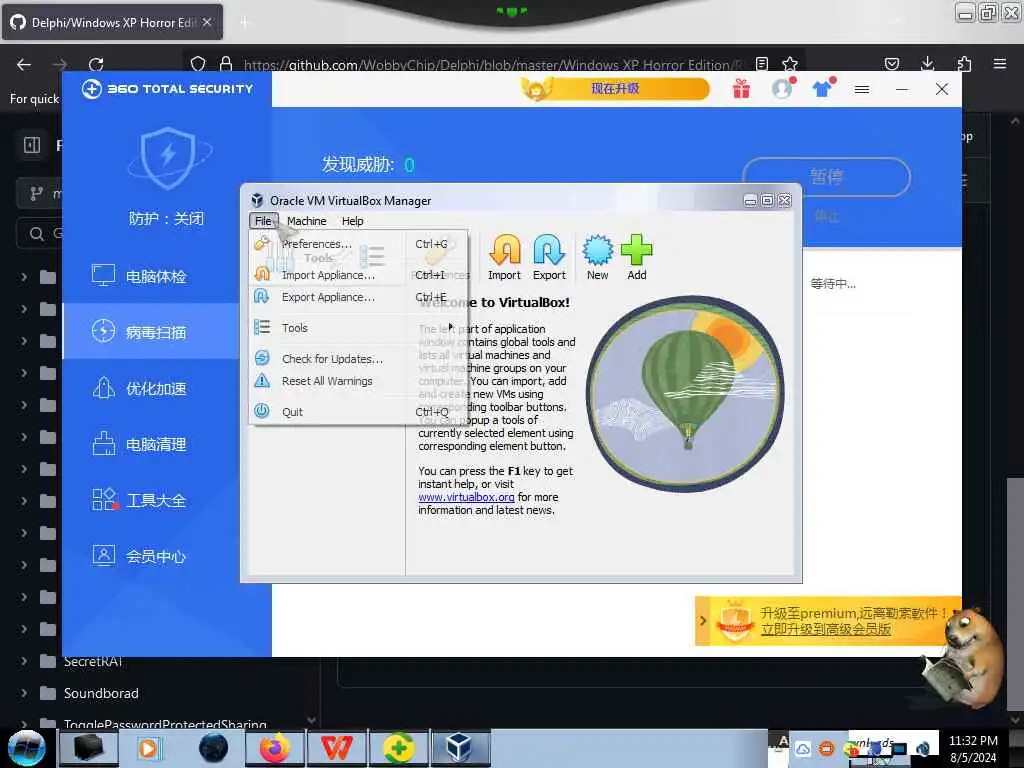The height and width of the screenshot is (768, 1024).
Task: Collapse the premium promo banner arrow
Action: point(703,620)
